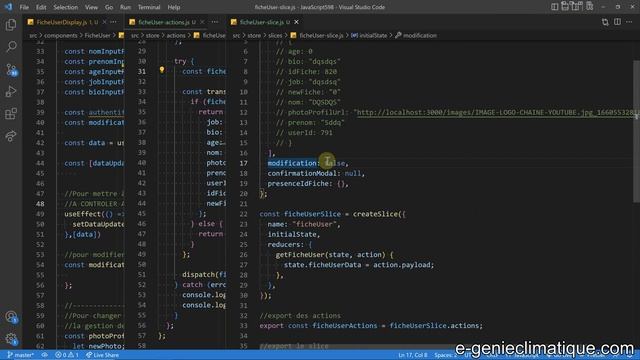
Task: Click 'presenceIdFiche' on line 19
Action: (298, 184)
